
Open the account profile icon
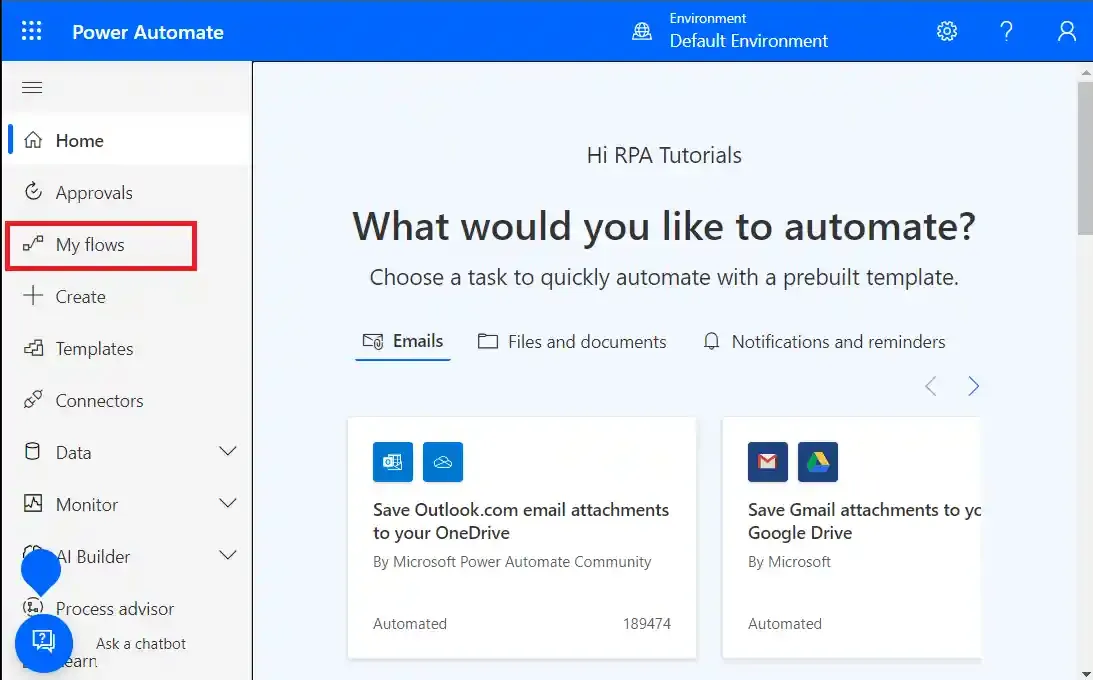(1067, 31)
